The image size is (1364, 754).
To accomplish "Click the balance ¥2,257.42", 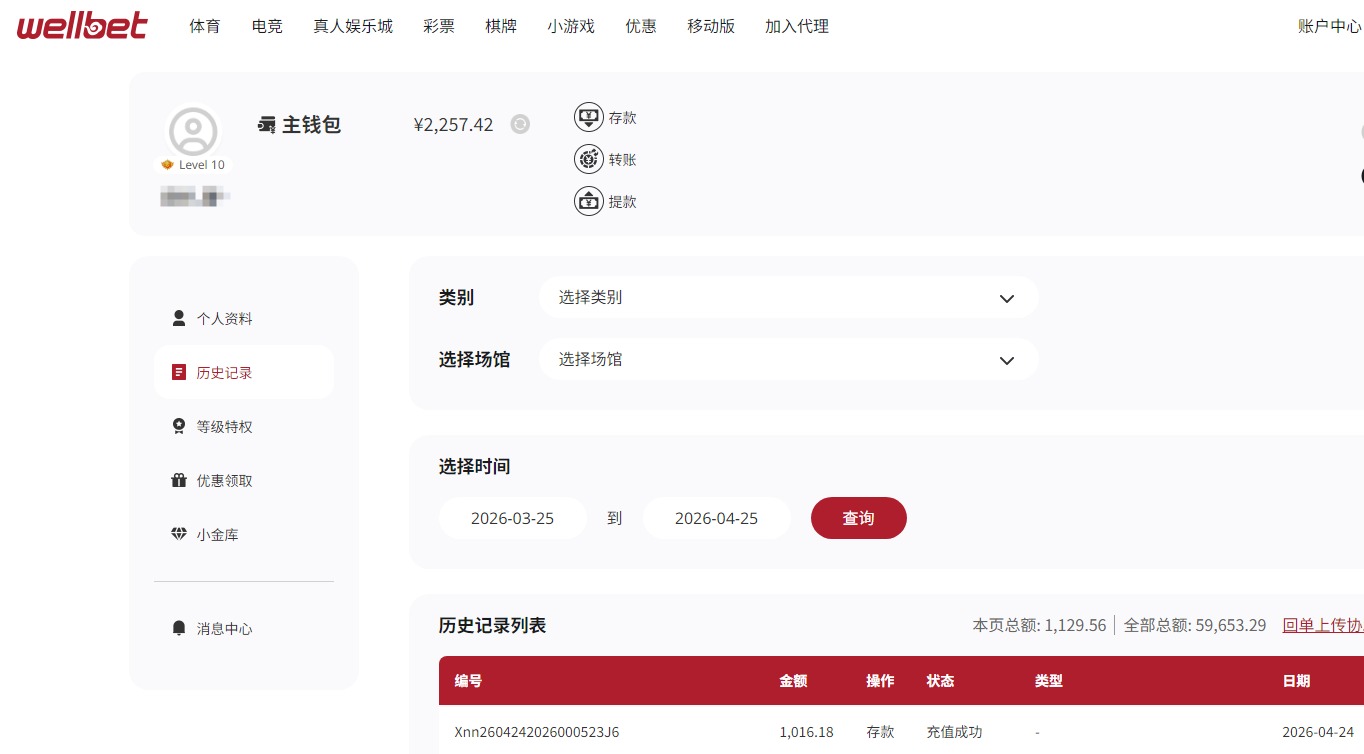I will [453, 125].
